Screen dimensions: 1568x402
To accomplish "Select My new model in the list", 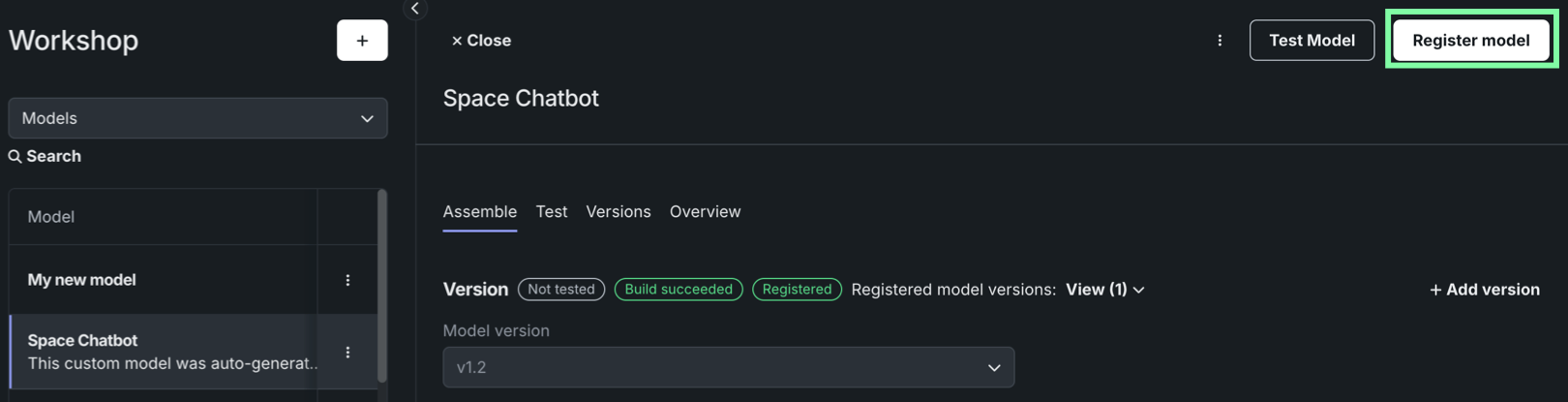I will [x=82, y=280].
